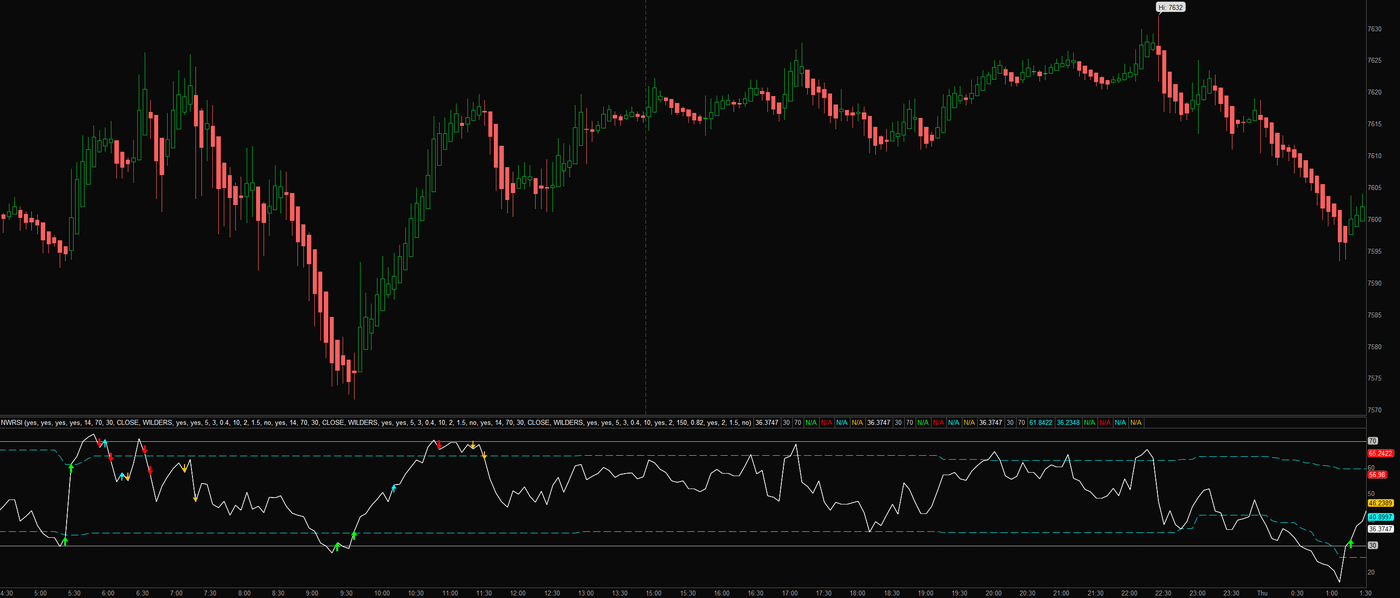Screen dimensions: 1400x598
Task: Click the yellow 46.2389 value bubble
Action: [x=1380, y=503]
